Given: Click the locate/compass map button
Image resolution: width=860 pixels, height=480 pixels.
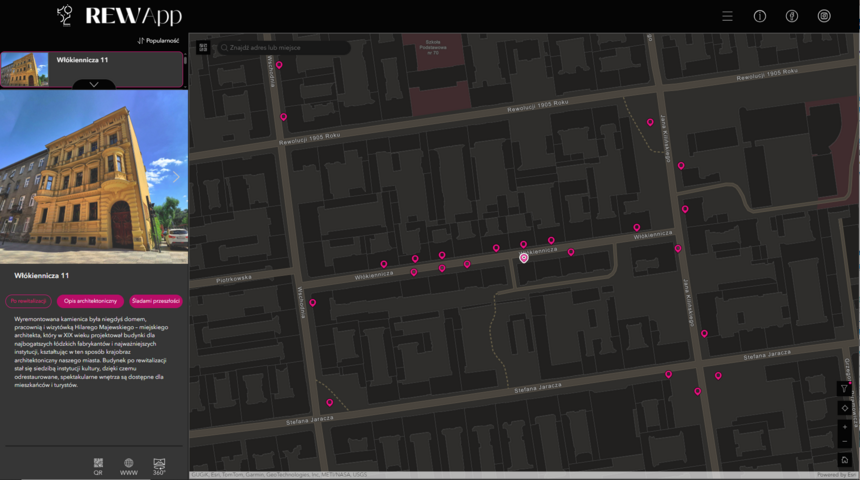Looking at the screenshot, I should pyautogui.click(x=845, y=408).
